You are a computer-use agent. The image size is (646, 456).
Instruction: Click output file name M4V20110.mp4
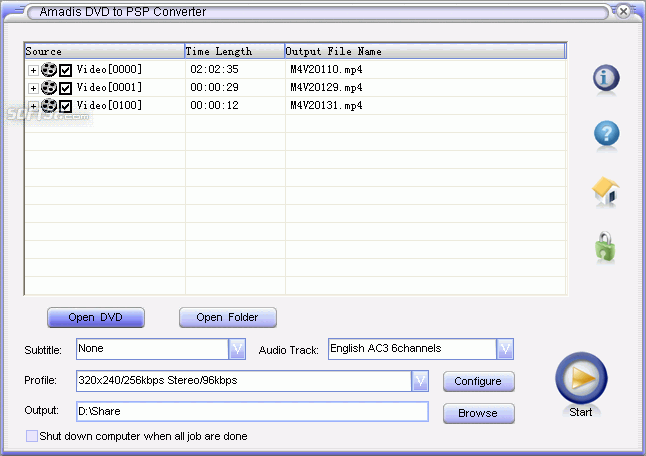tap(326, 69)
